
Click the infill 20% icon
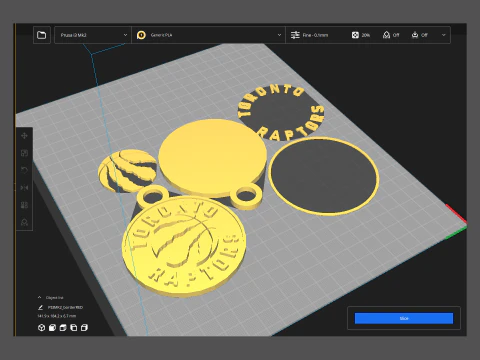pos(355,35)
